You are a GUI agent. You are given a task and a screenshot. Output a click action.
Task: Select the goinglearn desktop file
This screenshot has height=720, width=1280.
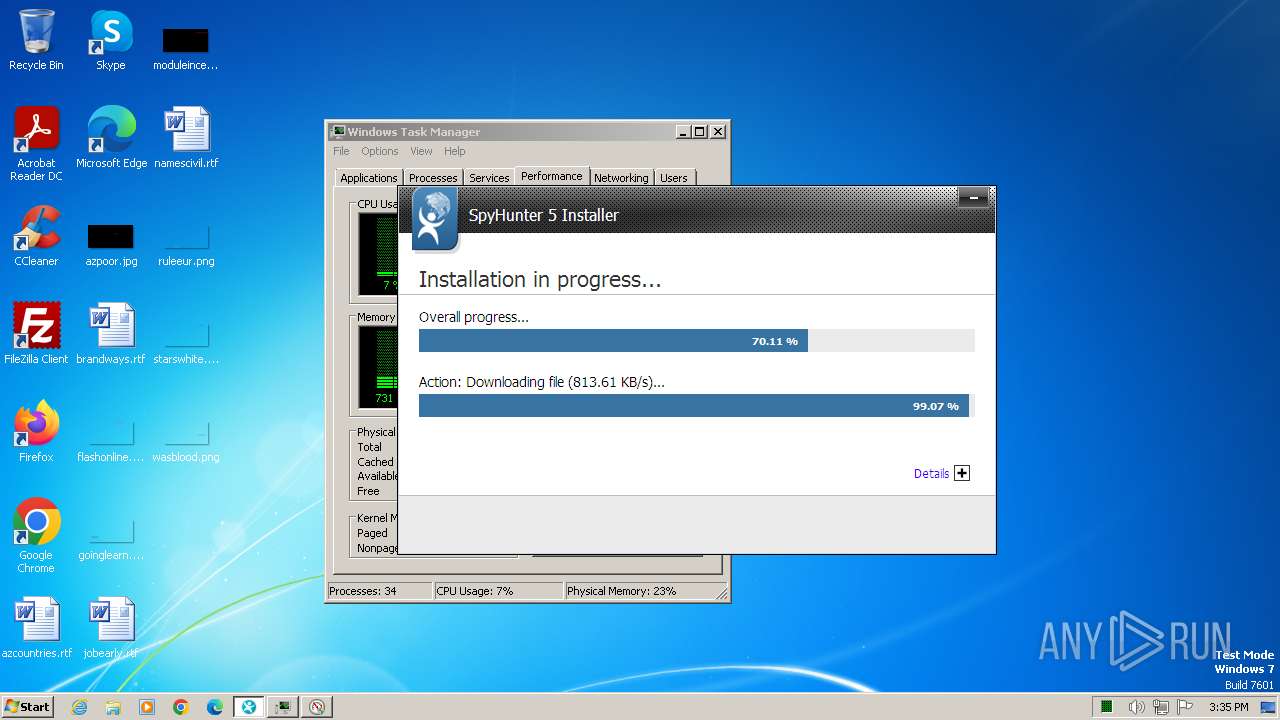coord(111,537)
